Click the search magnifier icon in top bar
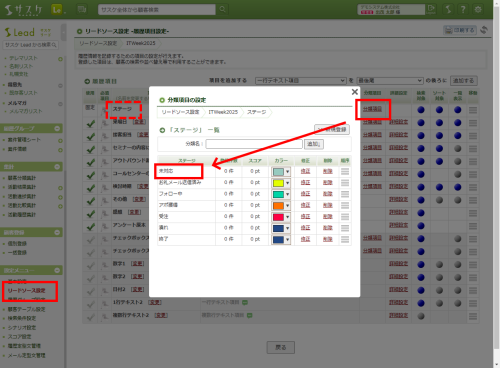 tap(222, 9)
